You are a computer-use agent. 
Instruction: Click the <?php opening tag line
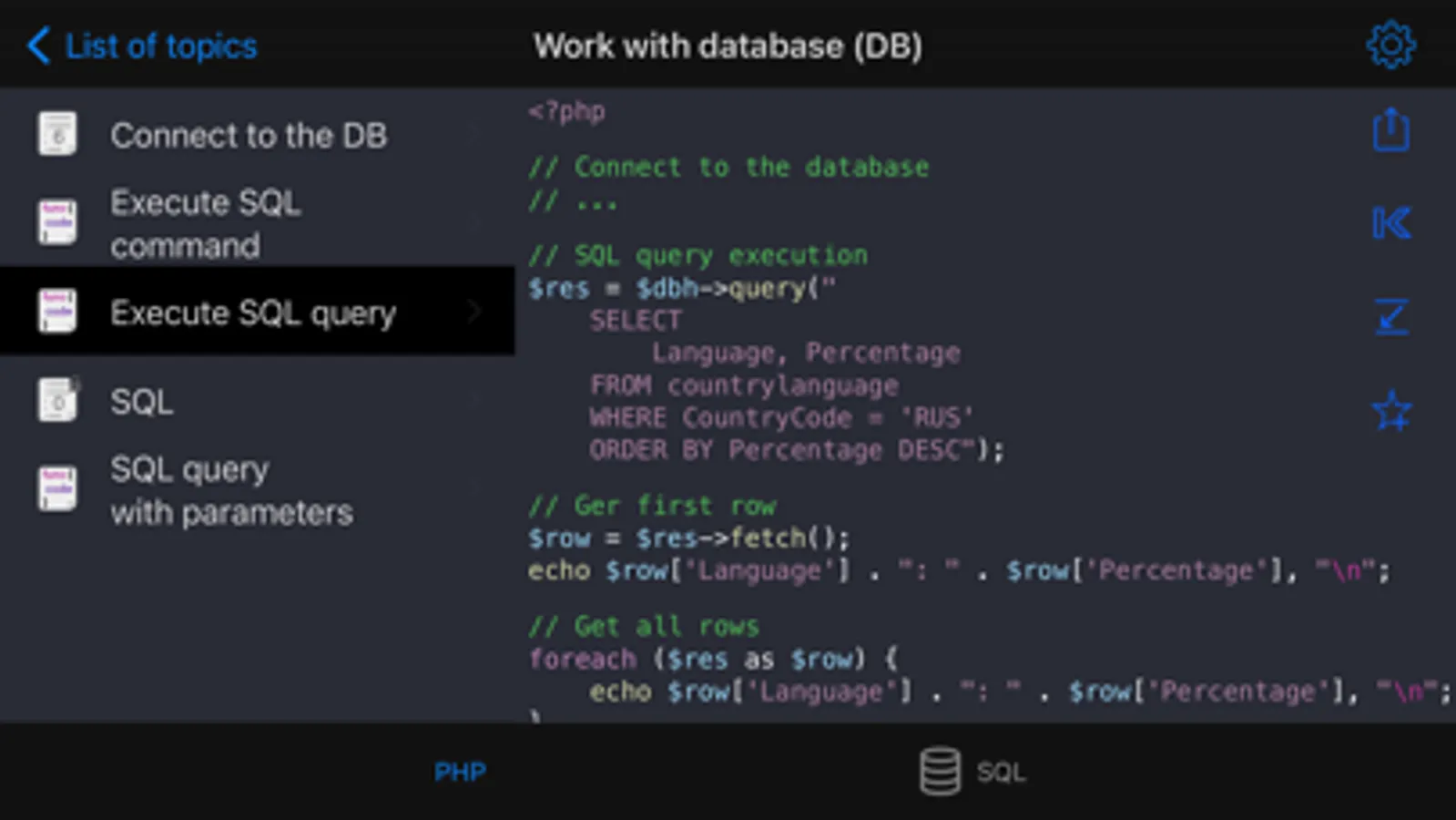point(566,112)
